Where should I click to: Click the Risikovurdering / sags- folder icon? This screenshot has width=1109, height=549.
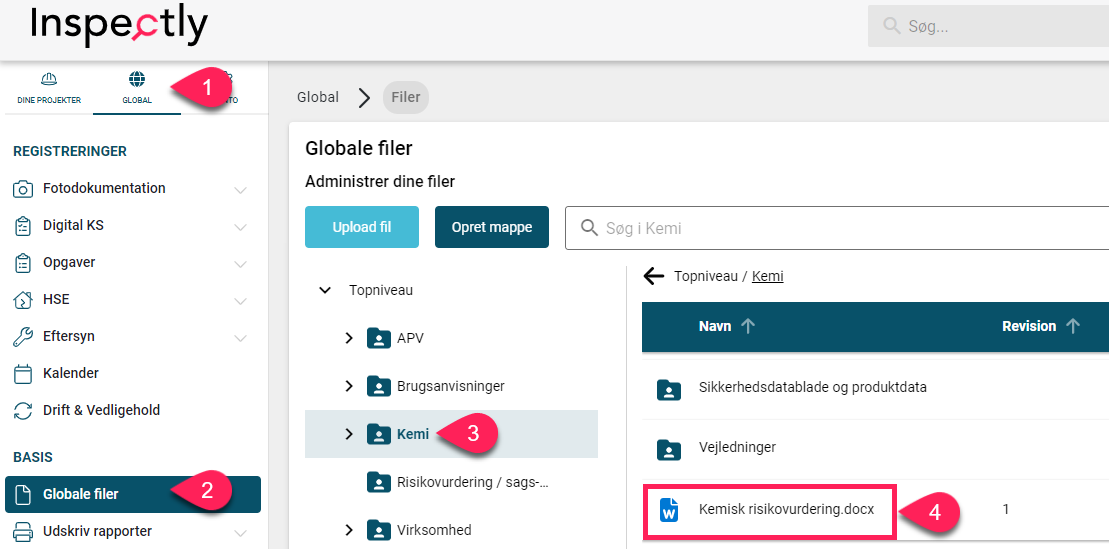[379, 482]
